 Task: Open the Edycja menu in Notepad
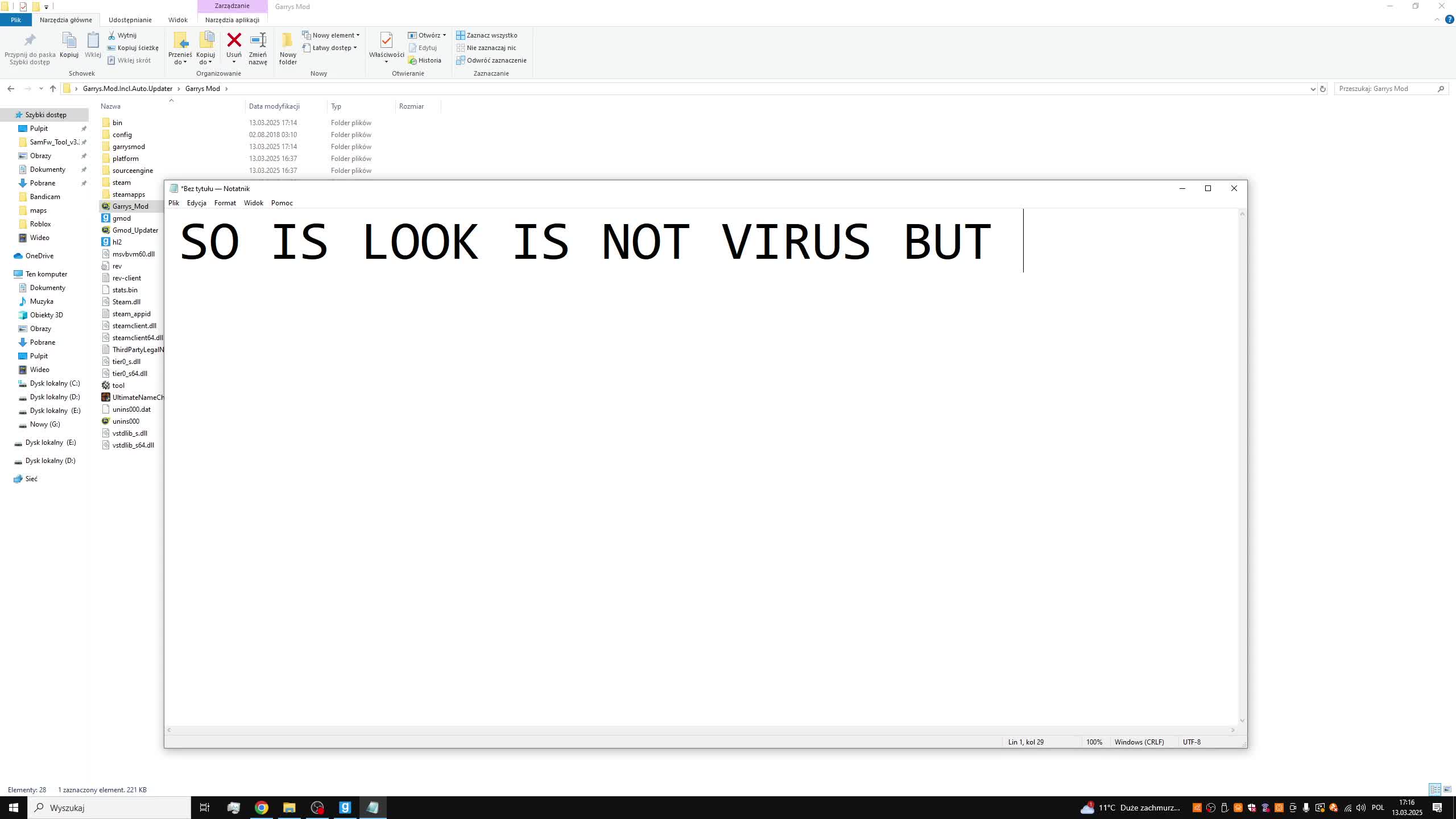click(x=196, y=202)
